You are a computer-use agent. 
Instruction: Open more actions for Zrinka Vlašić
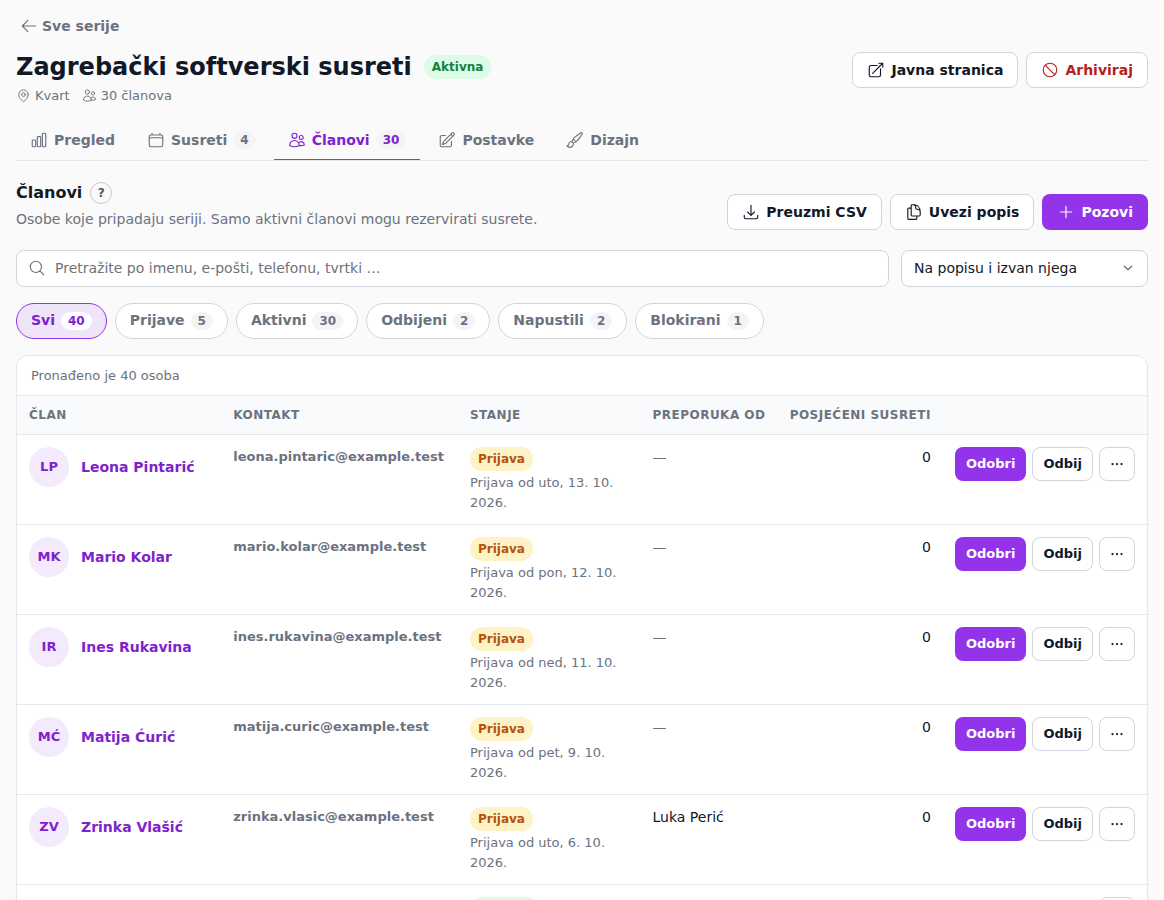click(1116, 824)
